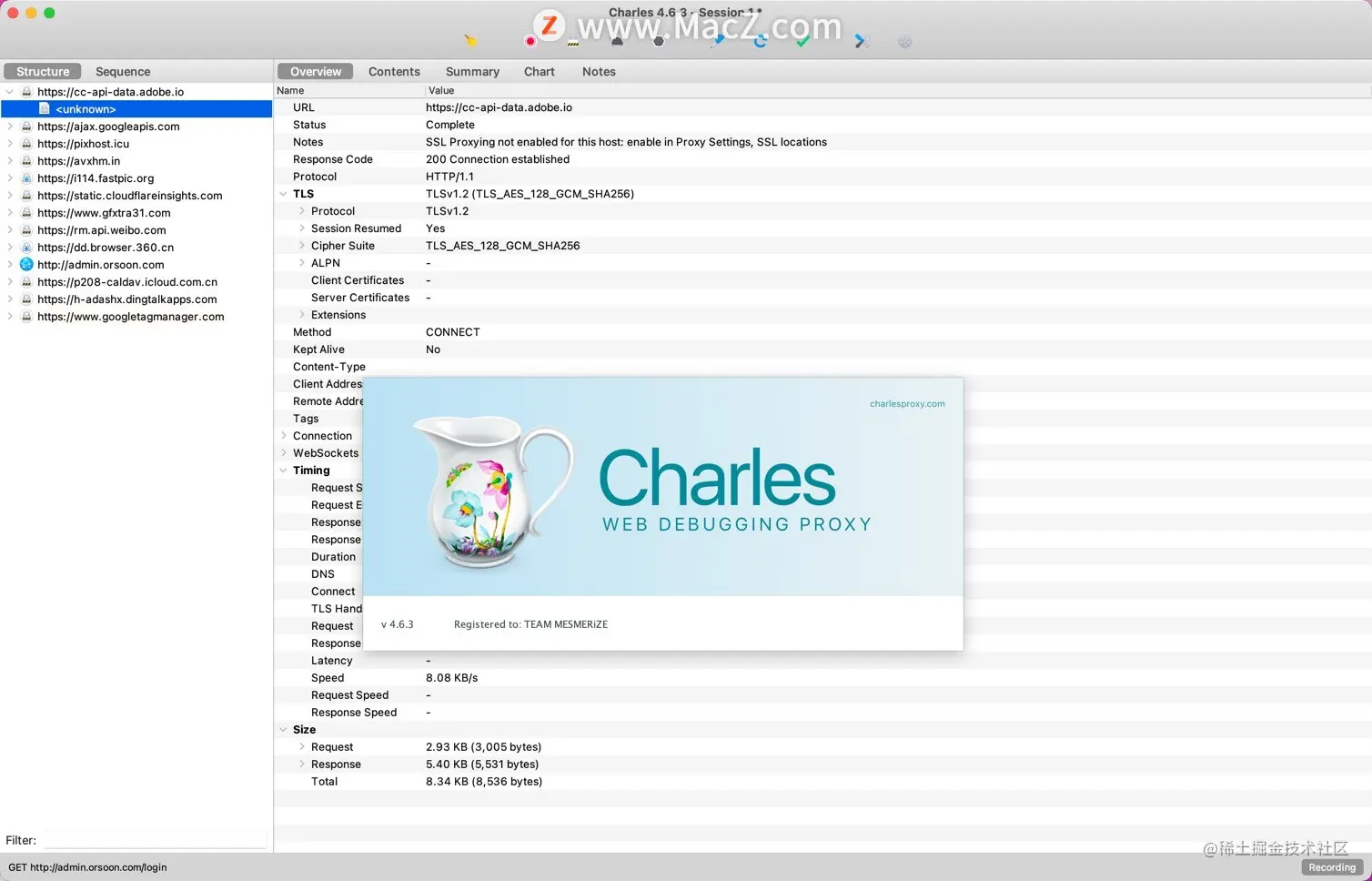Repeat the selected request with blue arrow icon
This screenshot has height=881, width=1372.
pyautogui.click(x=761, y=41)
